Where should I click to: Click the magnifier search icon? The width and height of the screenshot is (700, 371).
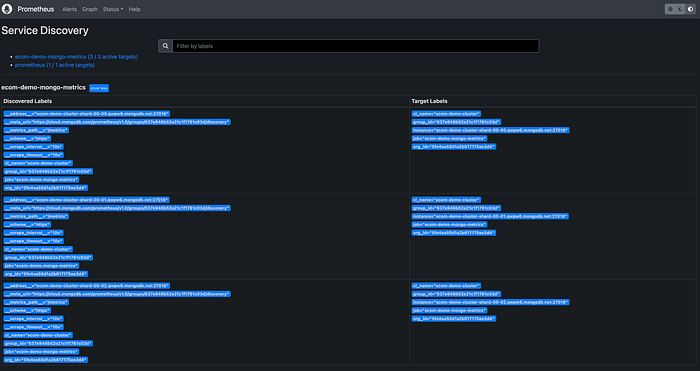pos(166,46)
